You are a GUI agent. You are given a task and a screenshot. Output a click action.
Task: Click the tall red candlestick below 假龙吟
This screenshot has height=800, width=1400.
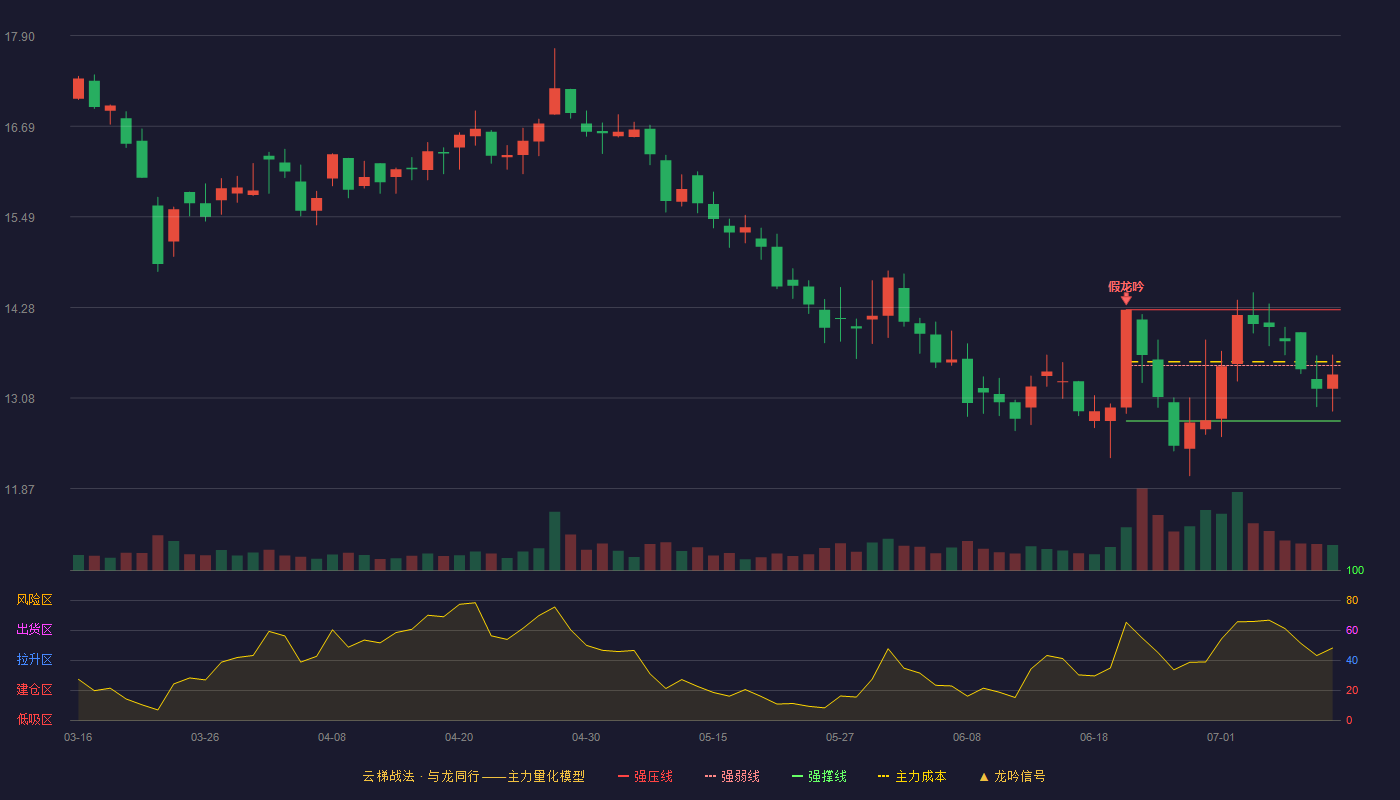pyautogui.click(x=1126, y=358)
